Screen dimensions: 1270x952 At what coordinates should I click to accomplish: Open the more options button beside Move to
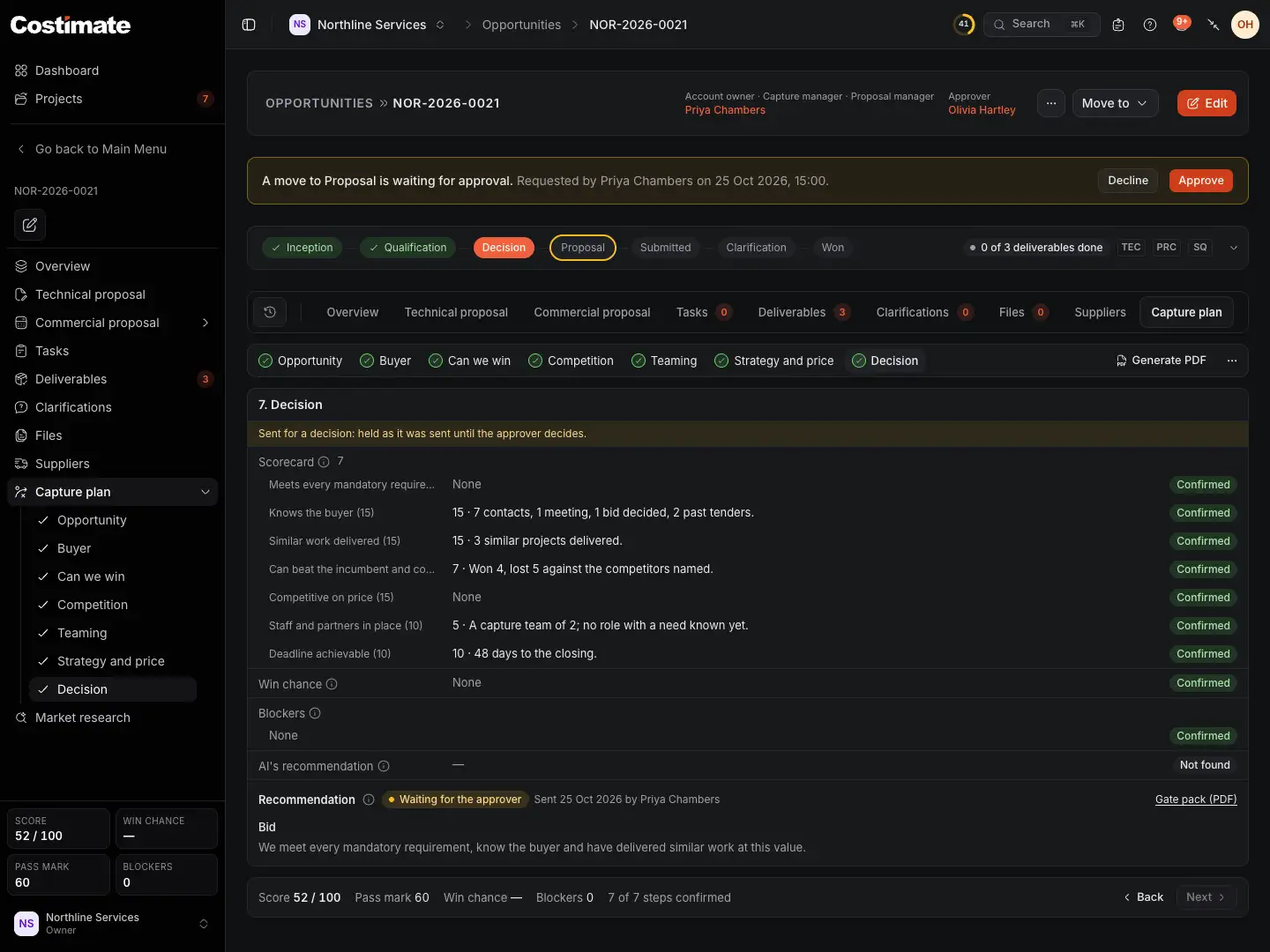(x=1051, y=103)
